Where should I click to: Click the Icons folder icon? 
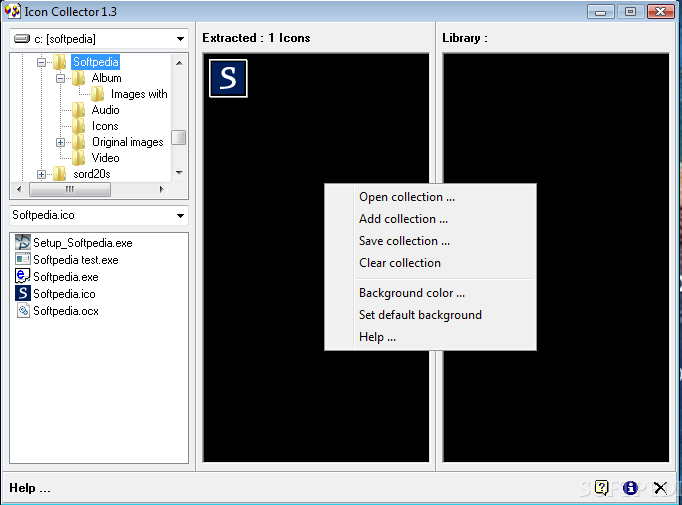[x=78, y=126]
